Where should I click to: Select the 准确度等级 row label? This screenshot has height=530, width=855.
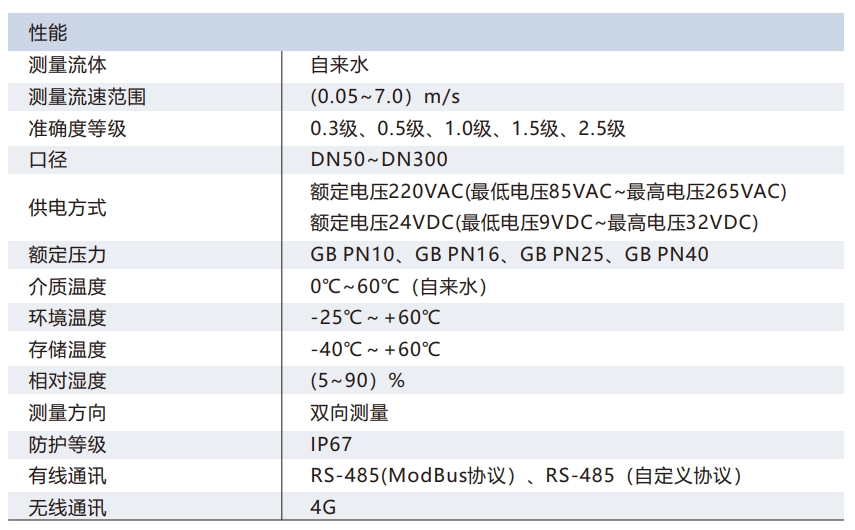(78, 129)
